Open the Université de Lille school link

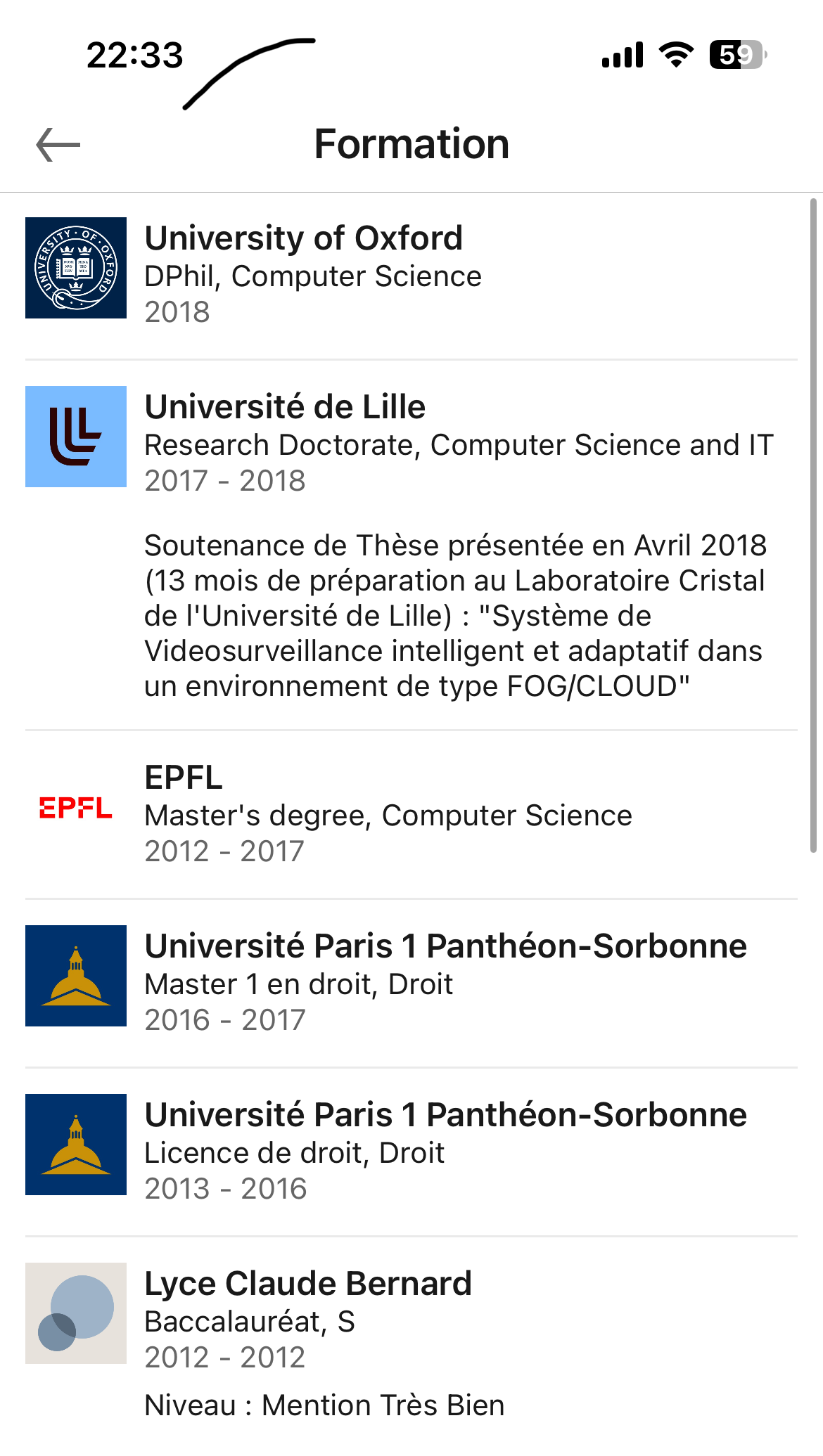pyautogui.click(x=285, y=407)
